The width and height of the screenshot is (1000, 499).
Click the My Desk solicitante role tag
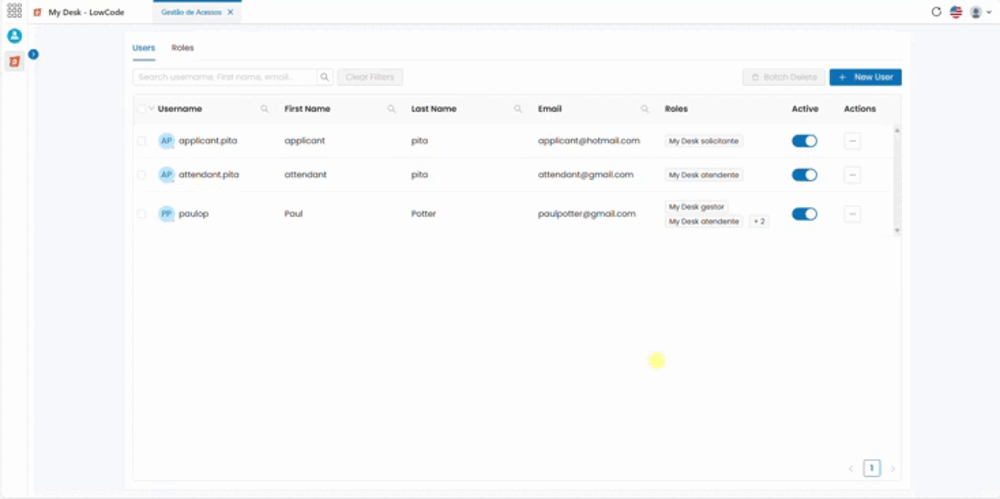click(703, 141)
